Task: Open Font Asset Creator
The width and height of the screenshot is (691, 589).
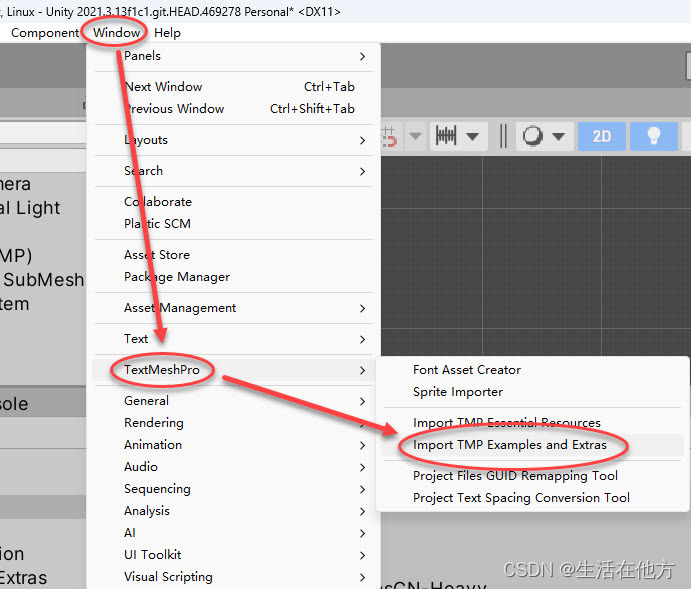Action: click(532, 370)
